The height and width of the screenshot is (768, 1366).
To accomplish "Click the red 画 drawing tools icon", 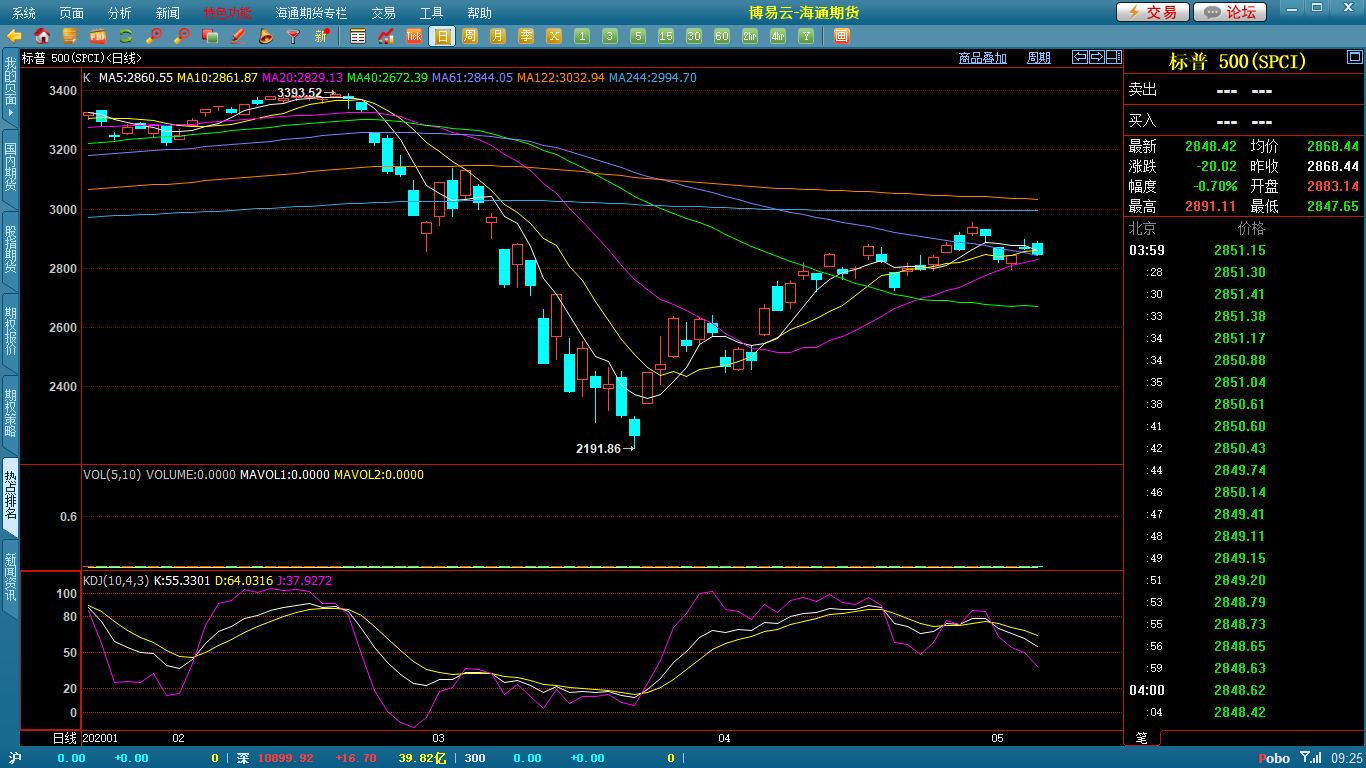I will (x=842, y=36).
